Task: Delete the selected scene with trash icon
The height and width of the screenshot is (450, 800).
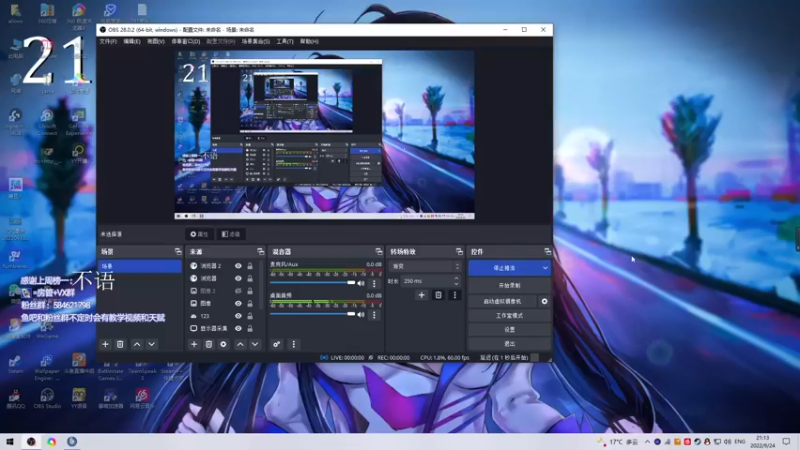Action: pos(120,344)
